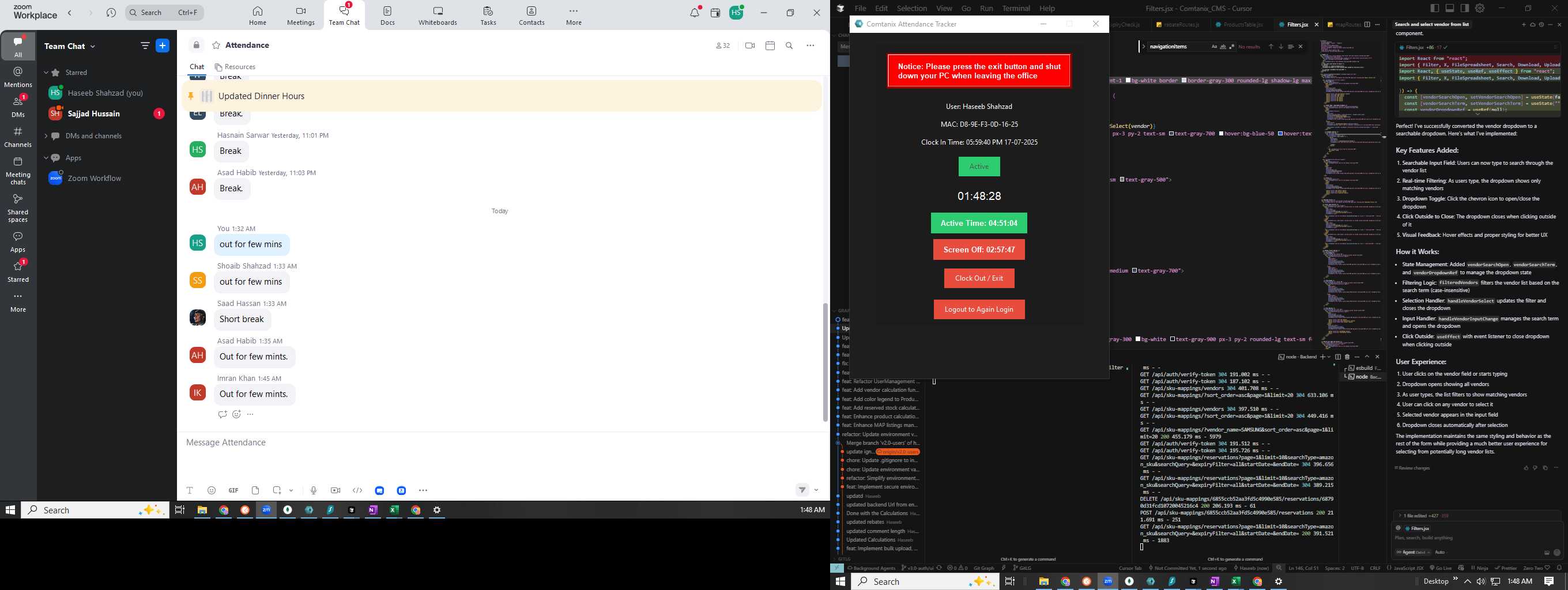Click Review changes in Cursor chat

[1412, 468]
